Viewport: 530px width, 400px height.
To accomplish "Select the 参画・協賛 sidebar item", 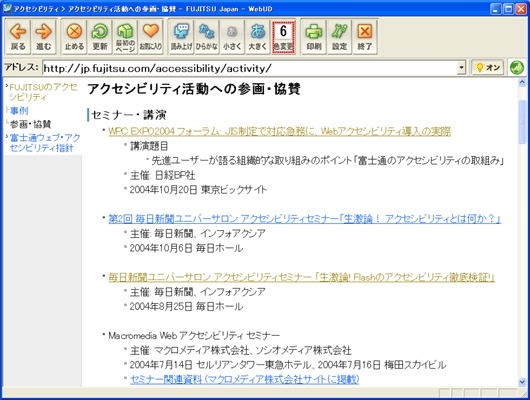I will pyautogui.click(x=30, y=124).
